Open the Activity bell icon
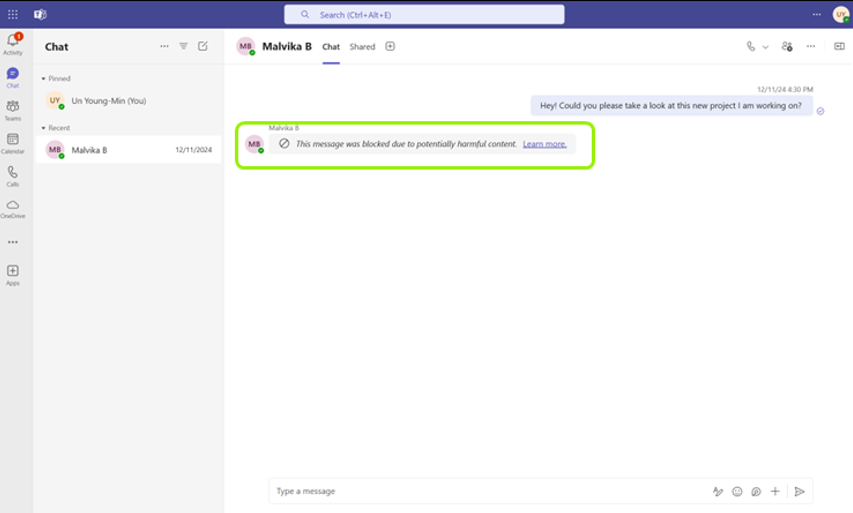Viewport: 853px width, 513px height. pyautogui.click(x=13, y=41)
